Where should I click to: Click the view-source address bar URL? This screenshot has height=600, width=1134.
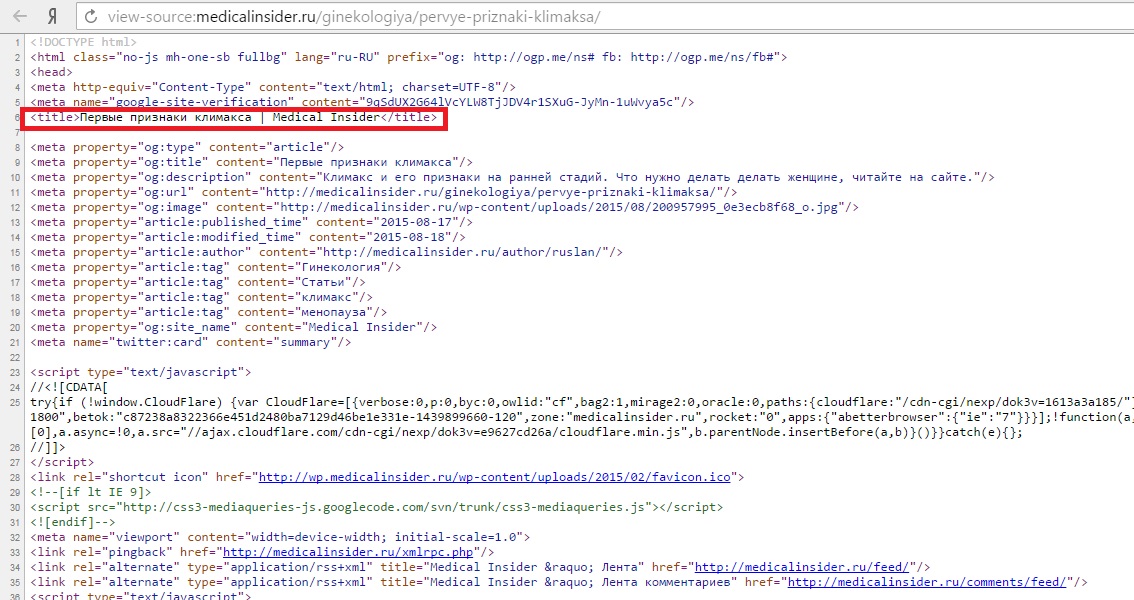tap(354, 16)
